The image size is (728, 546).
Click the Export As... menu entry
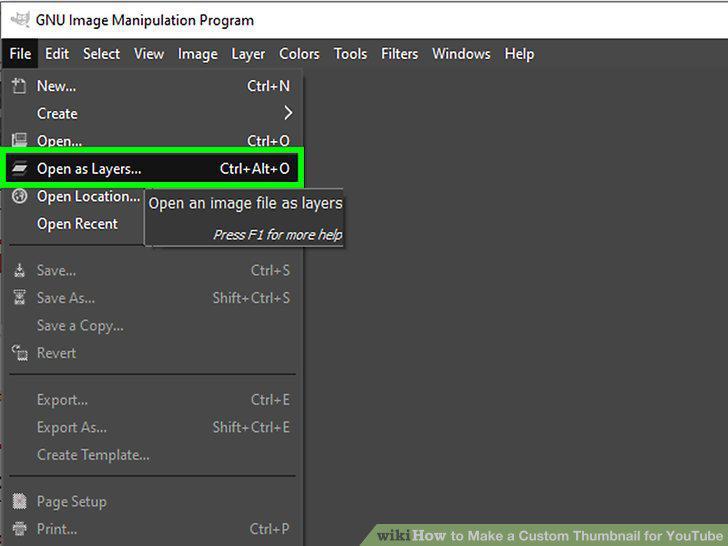tap(152, 427)
